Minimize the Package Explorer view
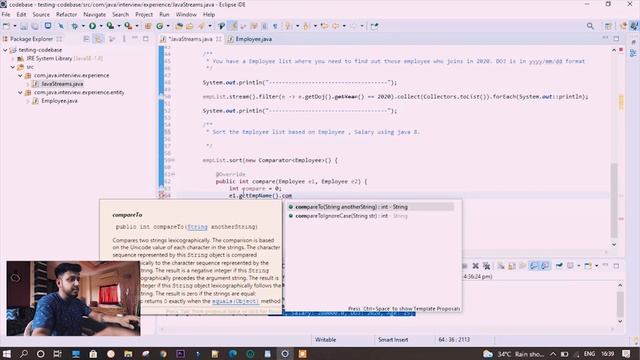The height and width of the screenshot is (360, 640). point(135,38)
